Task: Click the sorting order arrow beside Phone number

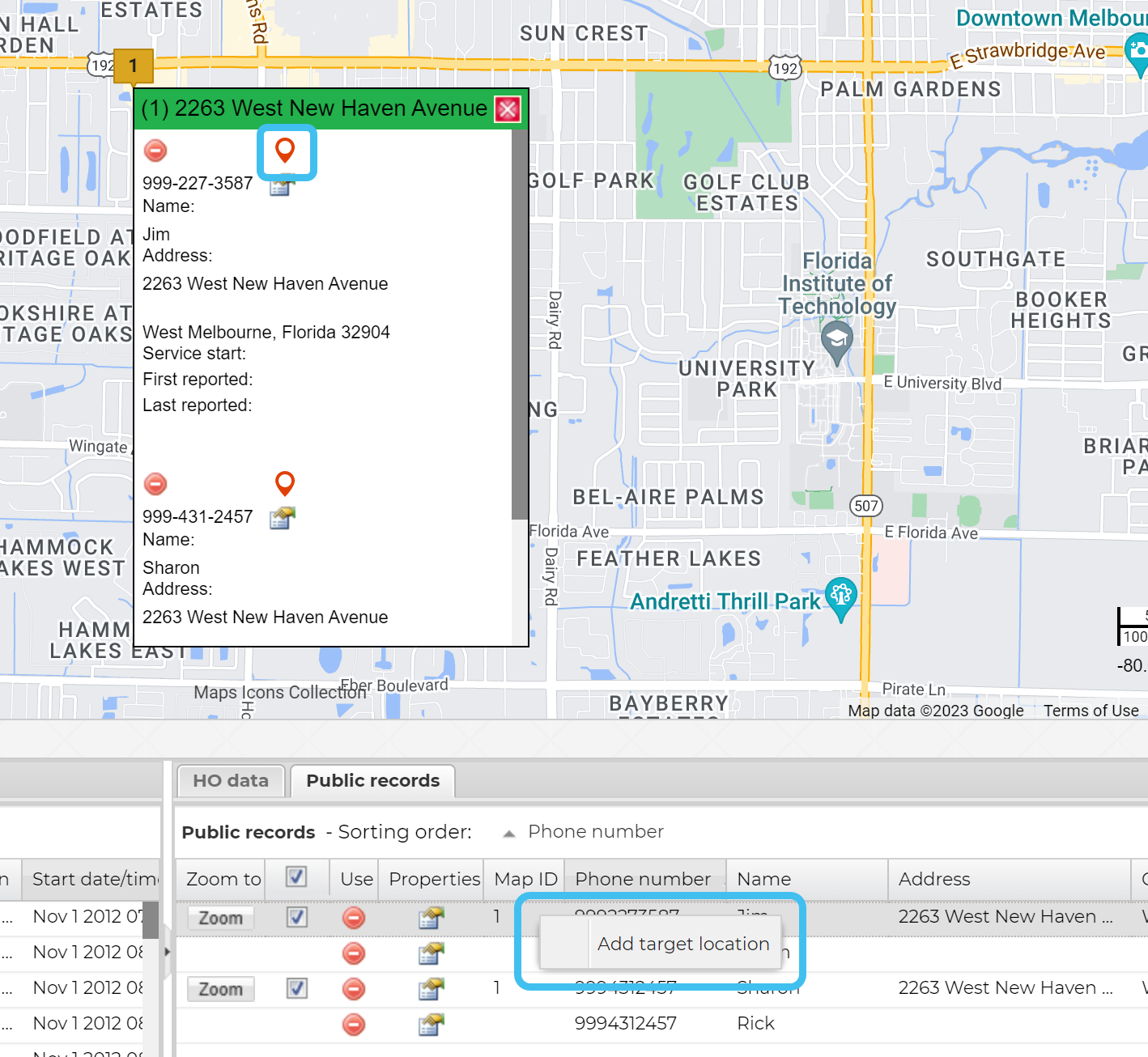Action: [509, 833]
